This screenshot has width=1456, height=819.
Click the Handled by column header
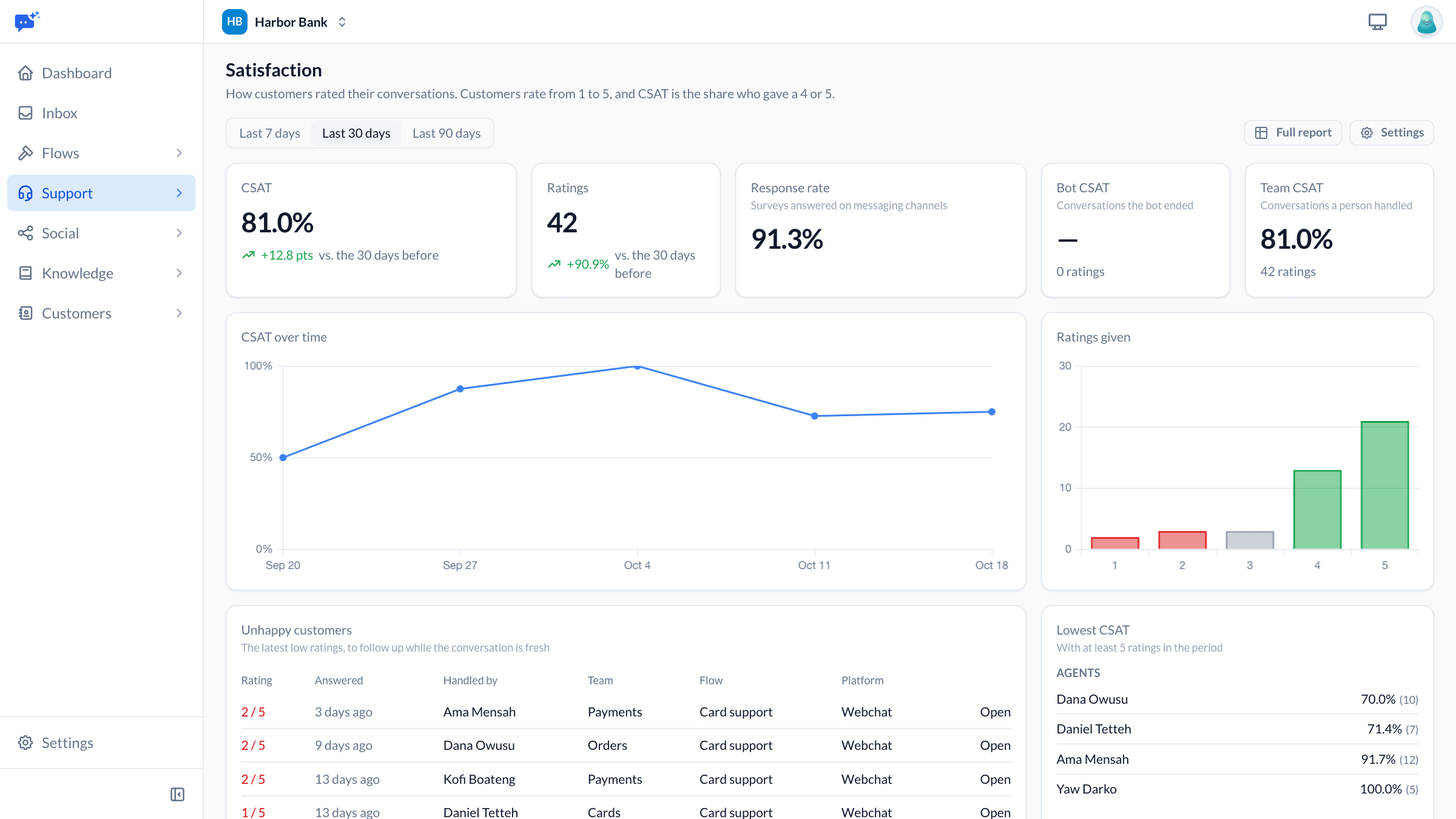pyautogui.click(x=470, y=681)
